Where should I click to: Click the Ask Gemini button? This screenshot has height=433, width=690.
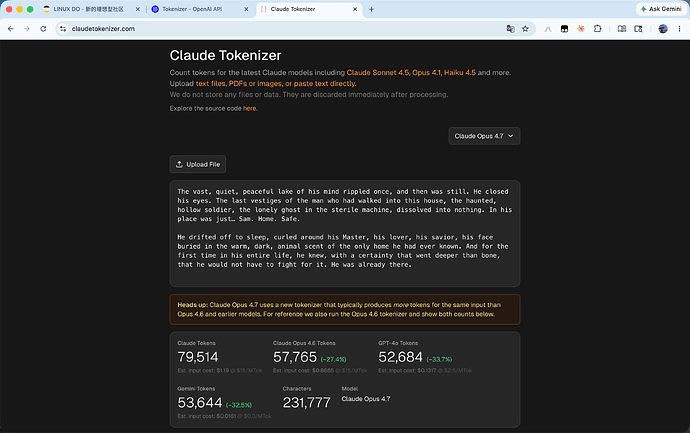coord(661,9)
